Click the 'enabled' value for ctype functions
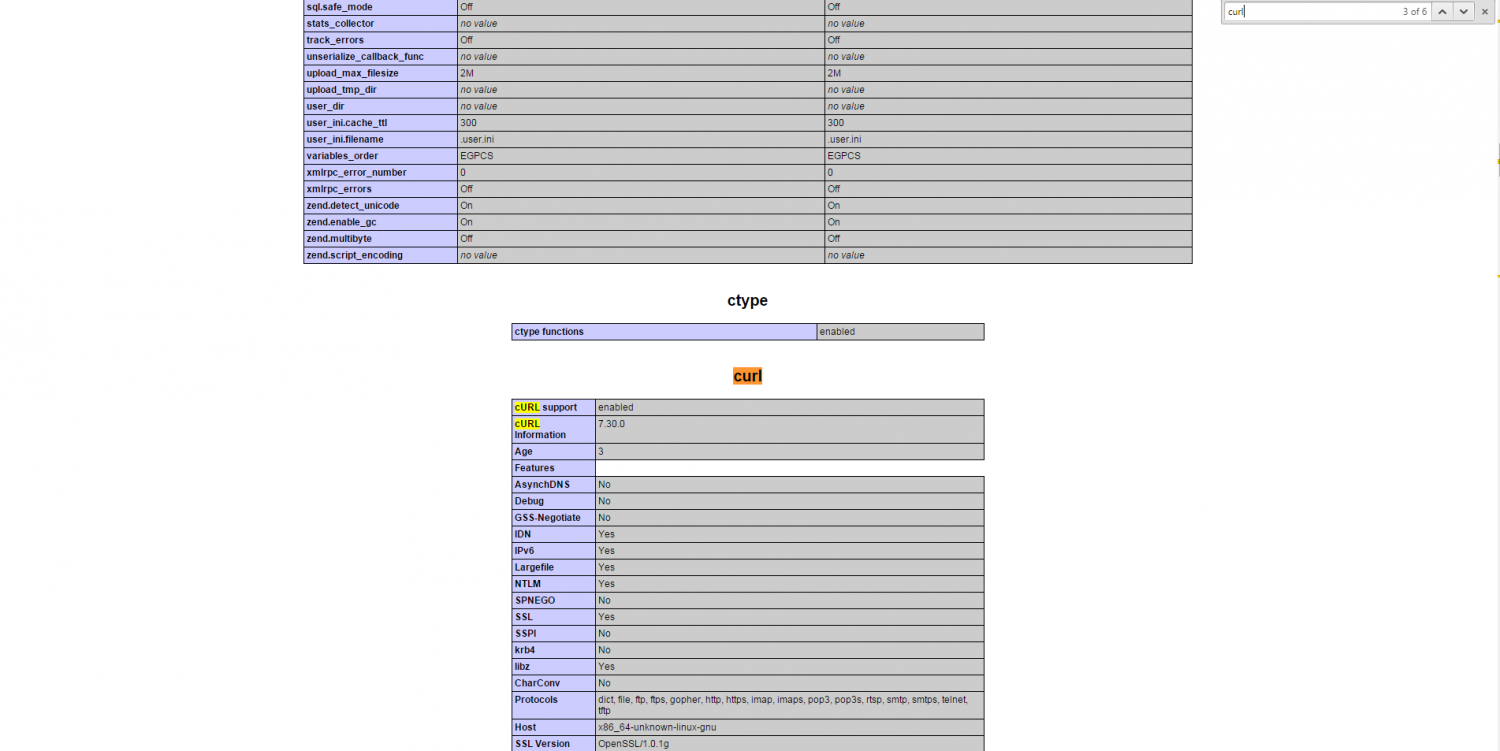 coord(837,331)
